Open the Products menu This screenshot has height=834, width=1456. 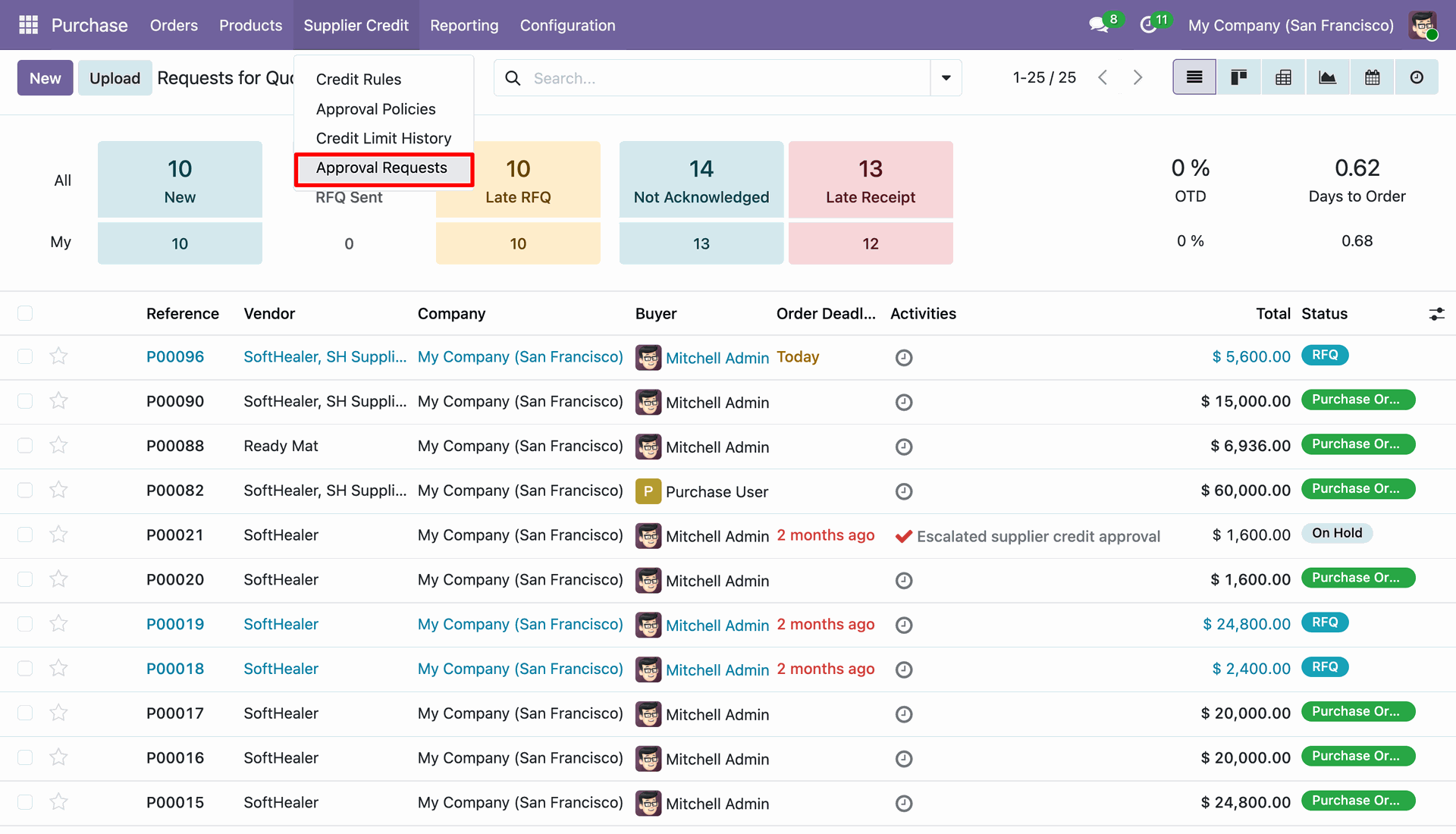tap(250, 25)
